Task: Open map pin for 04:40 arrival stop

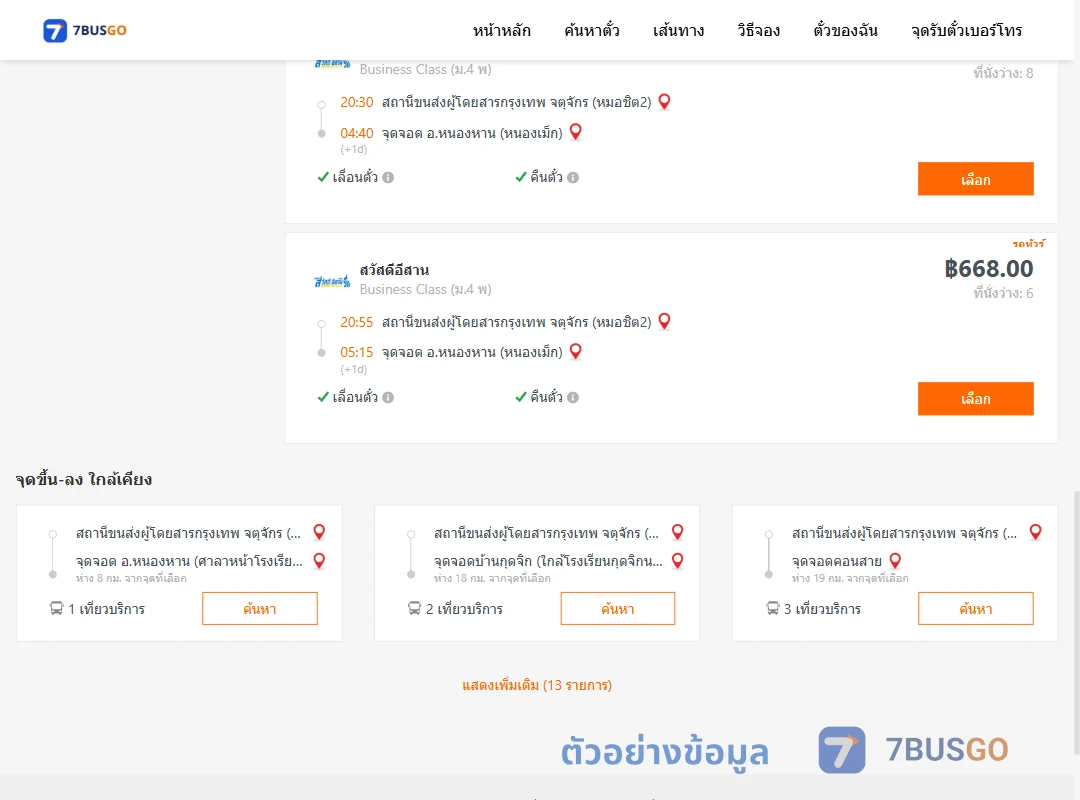Action: (576, 132)
